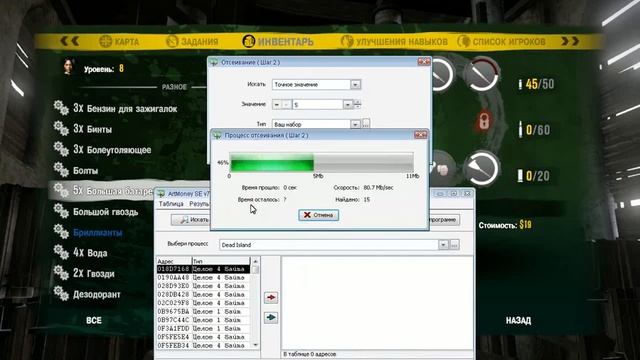Select address row 0F5FE5E4

pos(203,337)
